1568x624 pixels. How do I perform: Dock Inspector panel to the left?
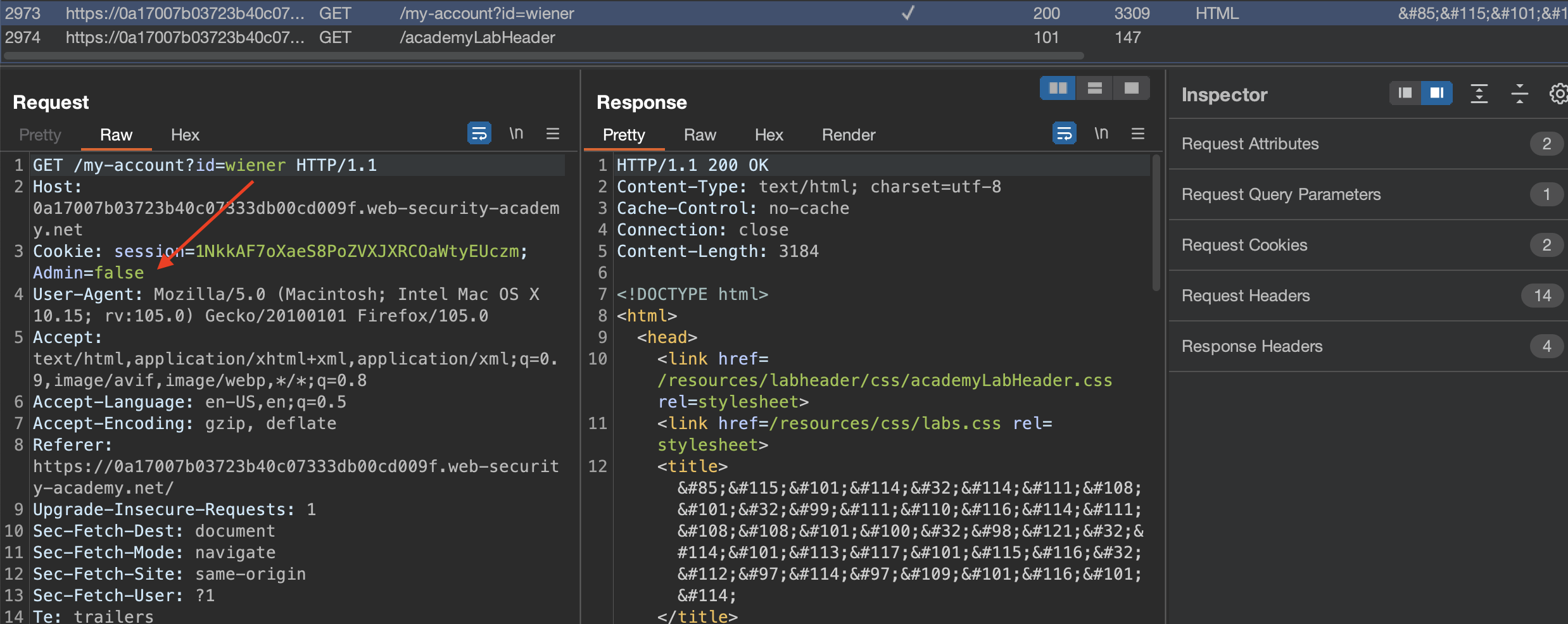1405,94
